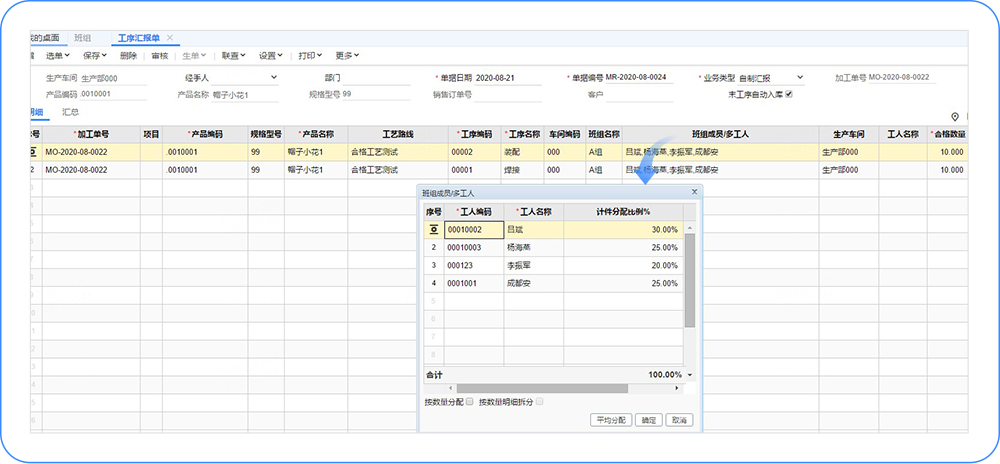Click worker name 杨海燕 in dialog
1000x464 pixels.
click(534, 247)
